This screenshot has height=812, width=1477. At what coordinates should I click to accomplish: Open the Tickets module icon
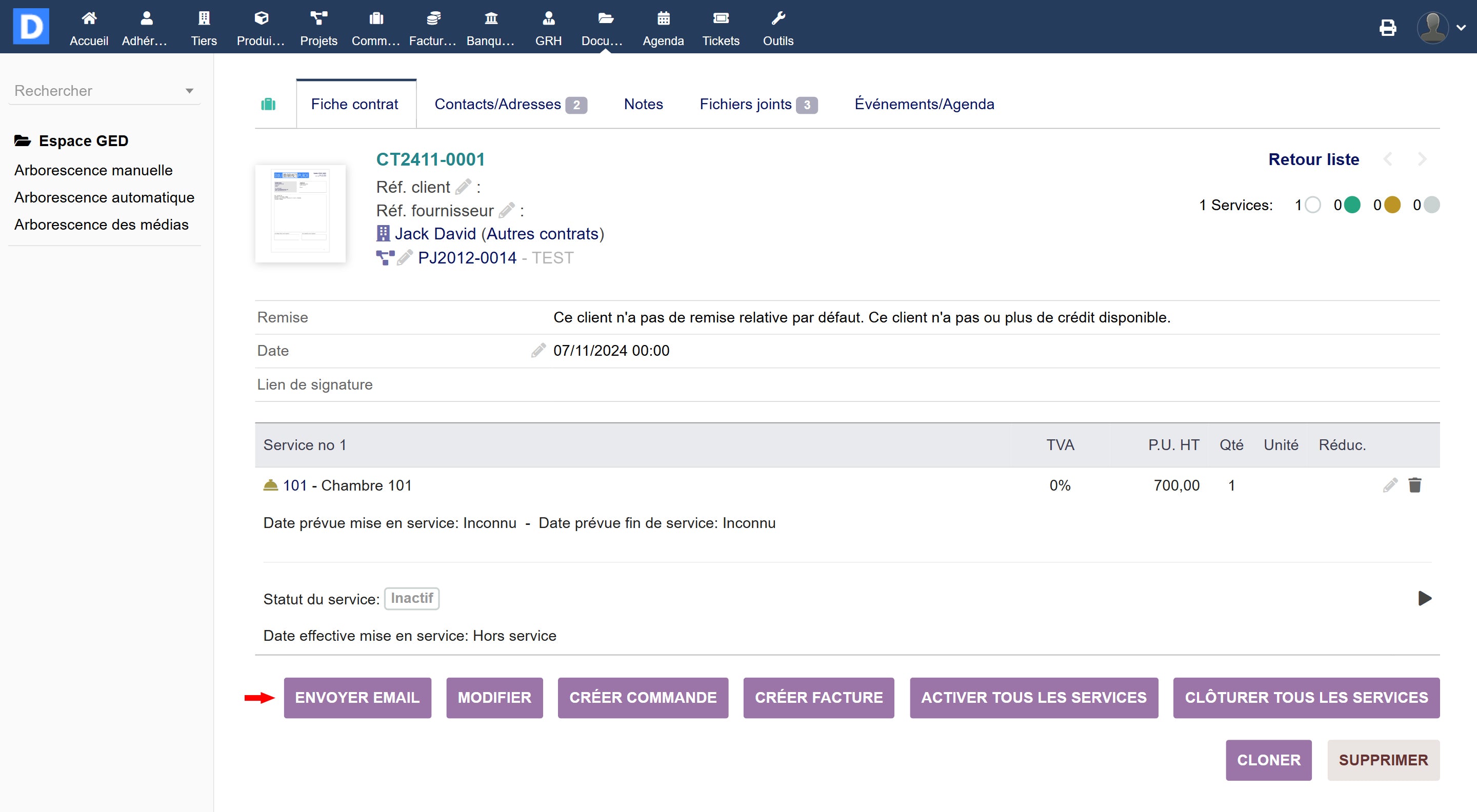[720, 28]
